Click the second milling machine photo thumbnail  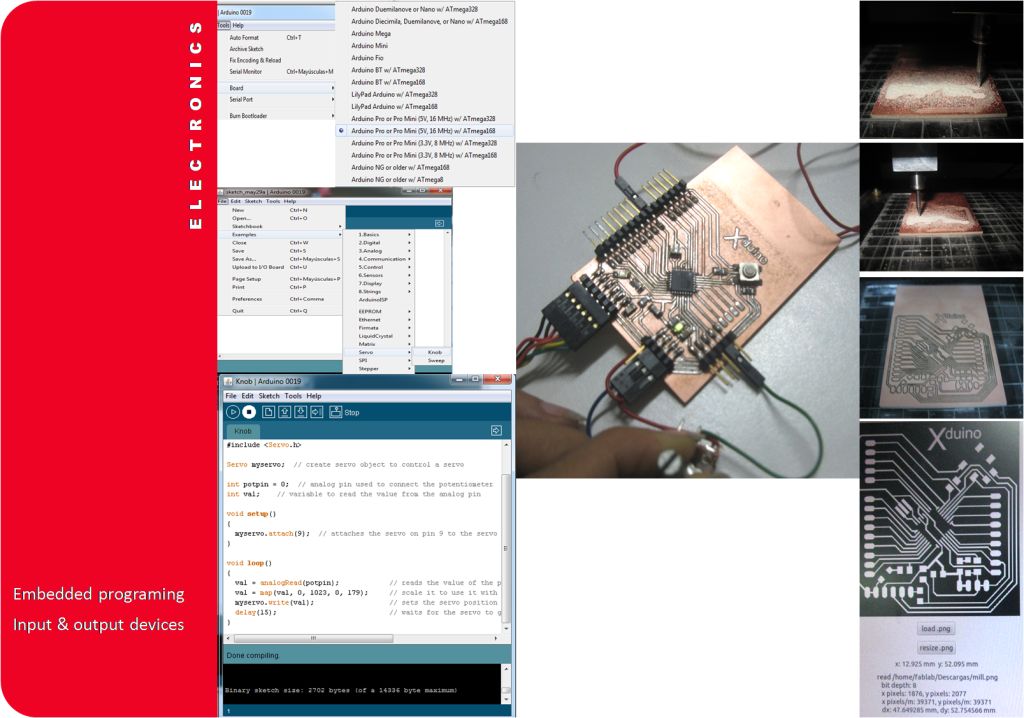(941, 207)
